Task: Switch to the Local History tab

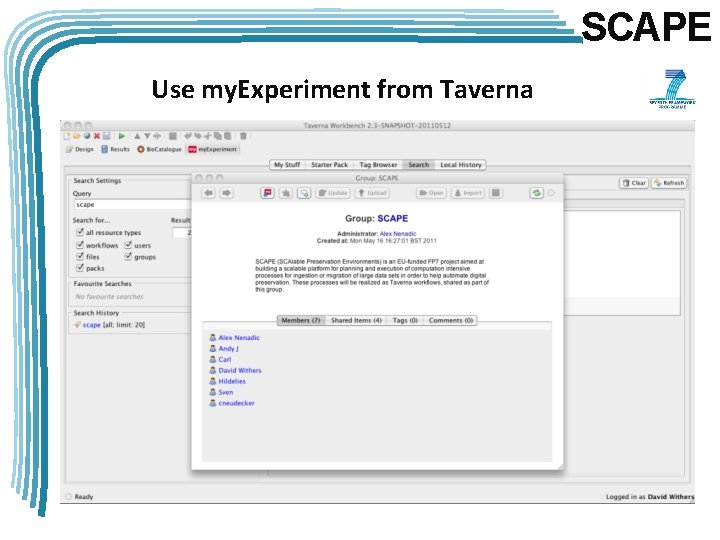Action: 461,164
